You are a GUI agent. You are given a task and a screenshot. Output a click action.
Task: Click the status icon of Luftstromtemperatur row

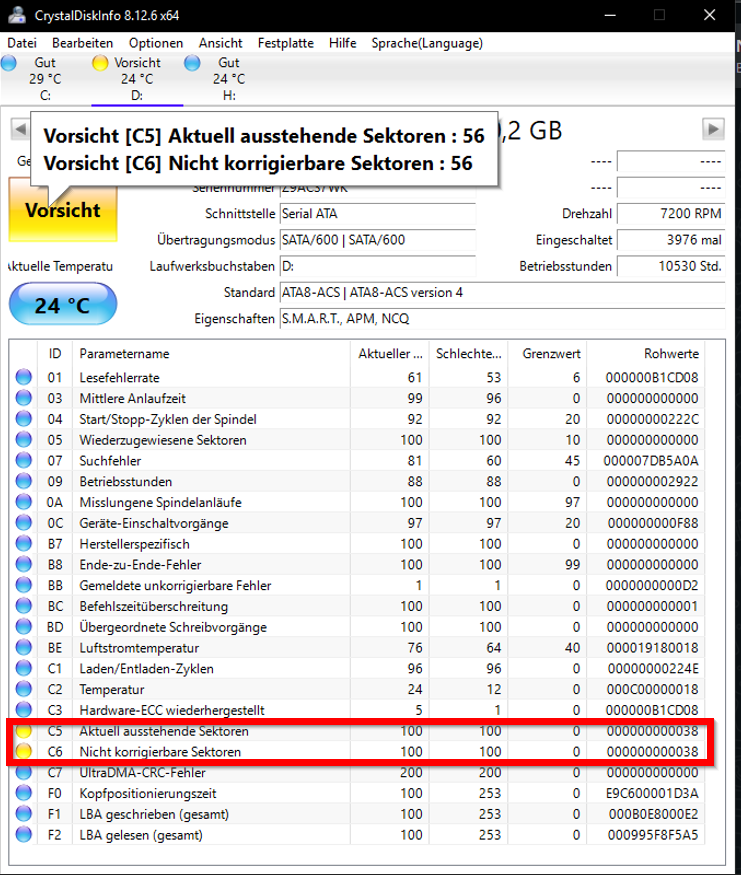pos(23,647)
